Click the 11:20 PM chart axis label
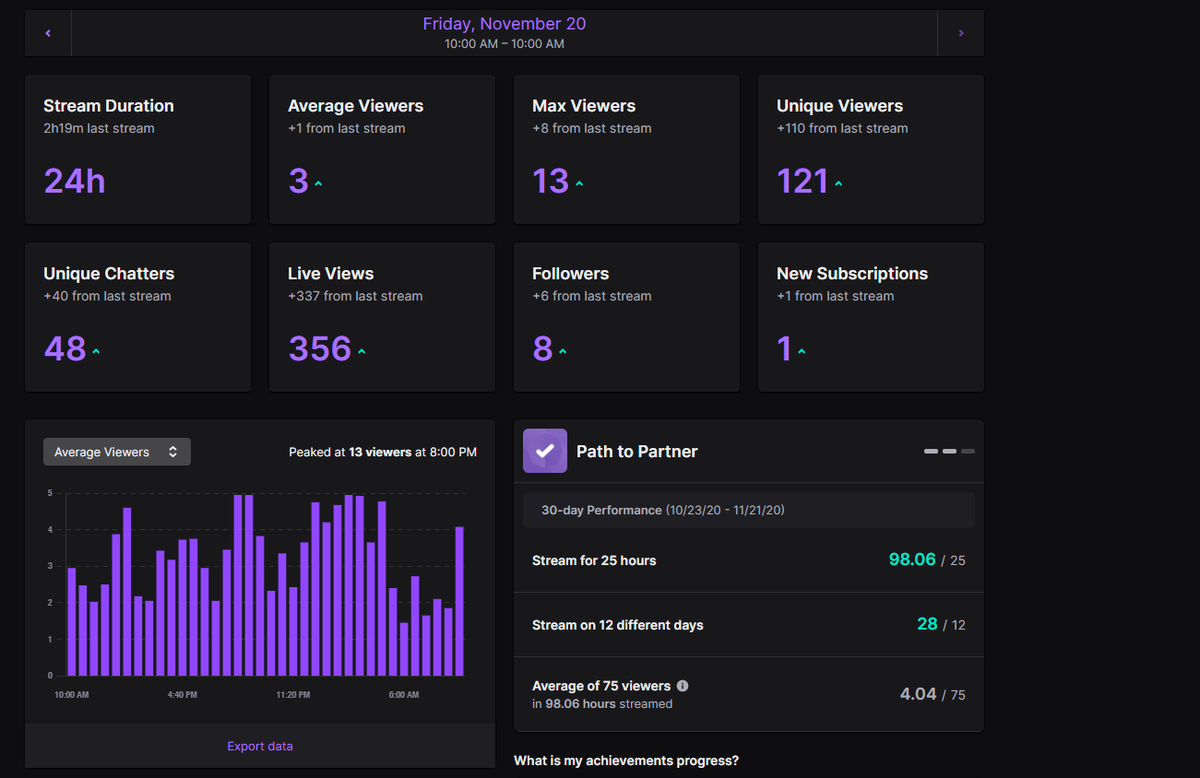The width and height of the screenshot is (1200, 778). [293, 695]
